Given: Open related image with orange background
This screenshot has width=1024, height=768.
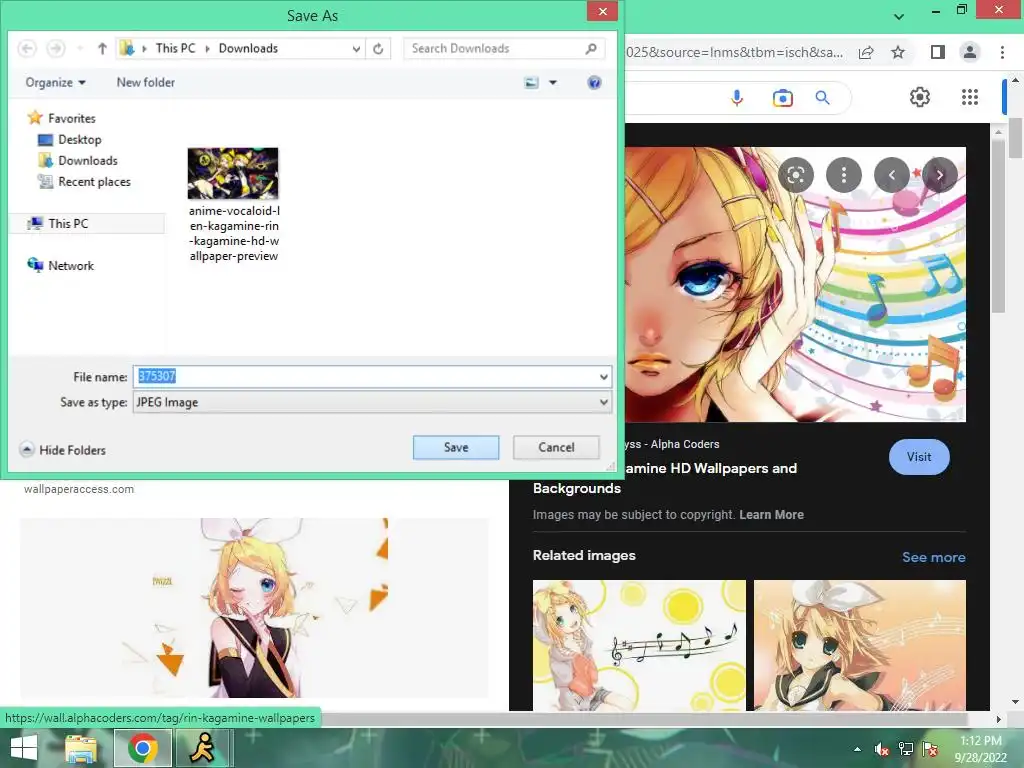Looking at the screenshot, I should click(x=859, y=645).
